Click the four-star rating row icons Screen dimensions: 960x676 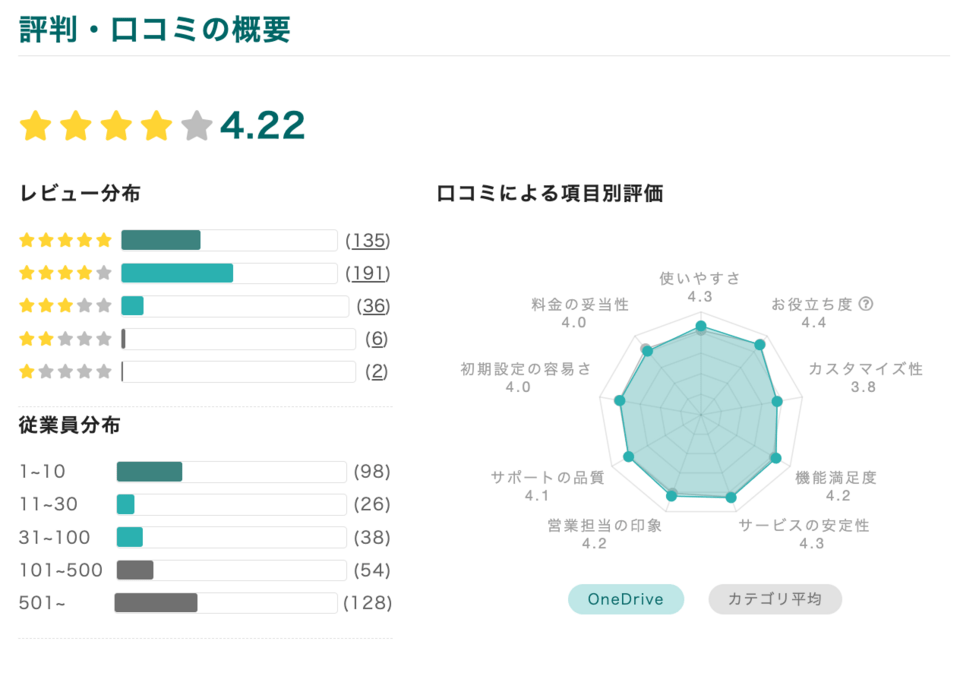pyautogui.click(x=65, y=273)
